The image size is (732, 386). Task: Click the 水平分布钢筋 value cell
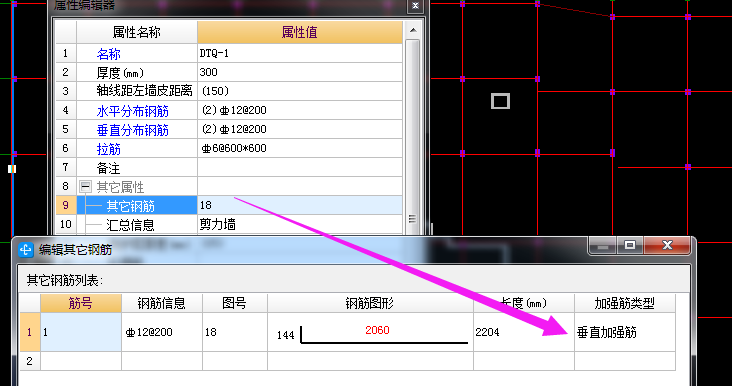click(300, 110)
